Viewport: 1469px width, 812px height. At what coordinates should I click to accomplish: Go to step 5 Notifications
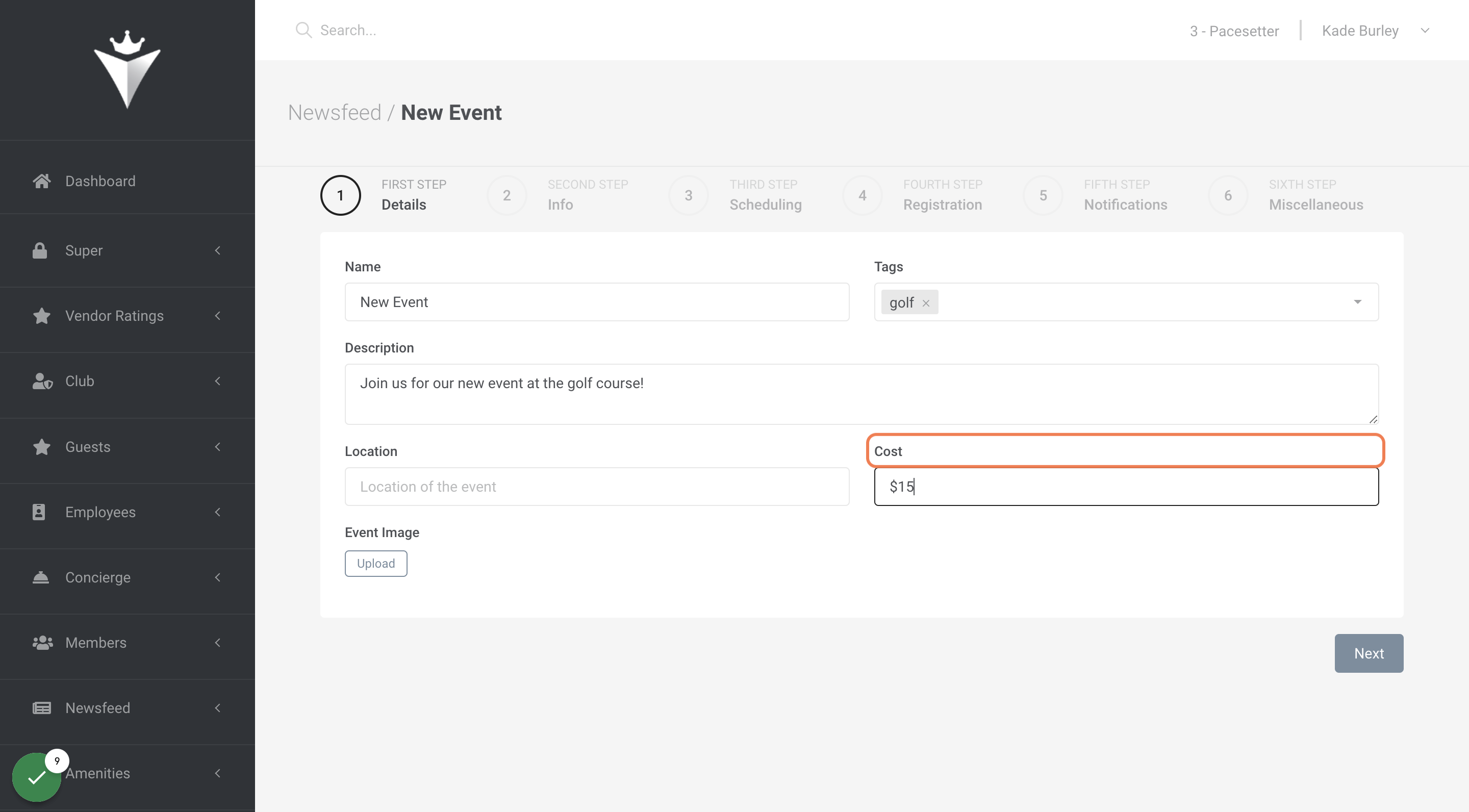pos(1096,195)
